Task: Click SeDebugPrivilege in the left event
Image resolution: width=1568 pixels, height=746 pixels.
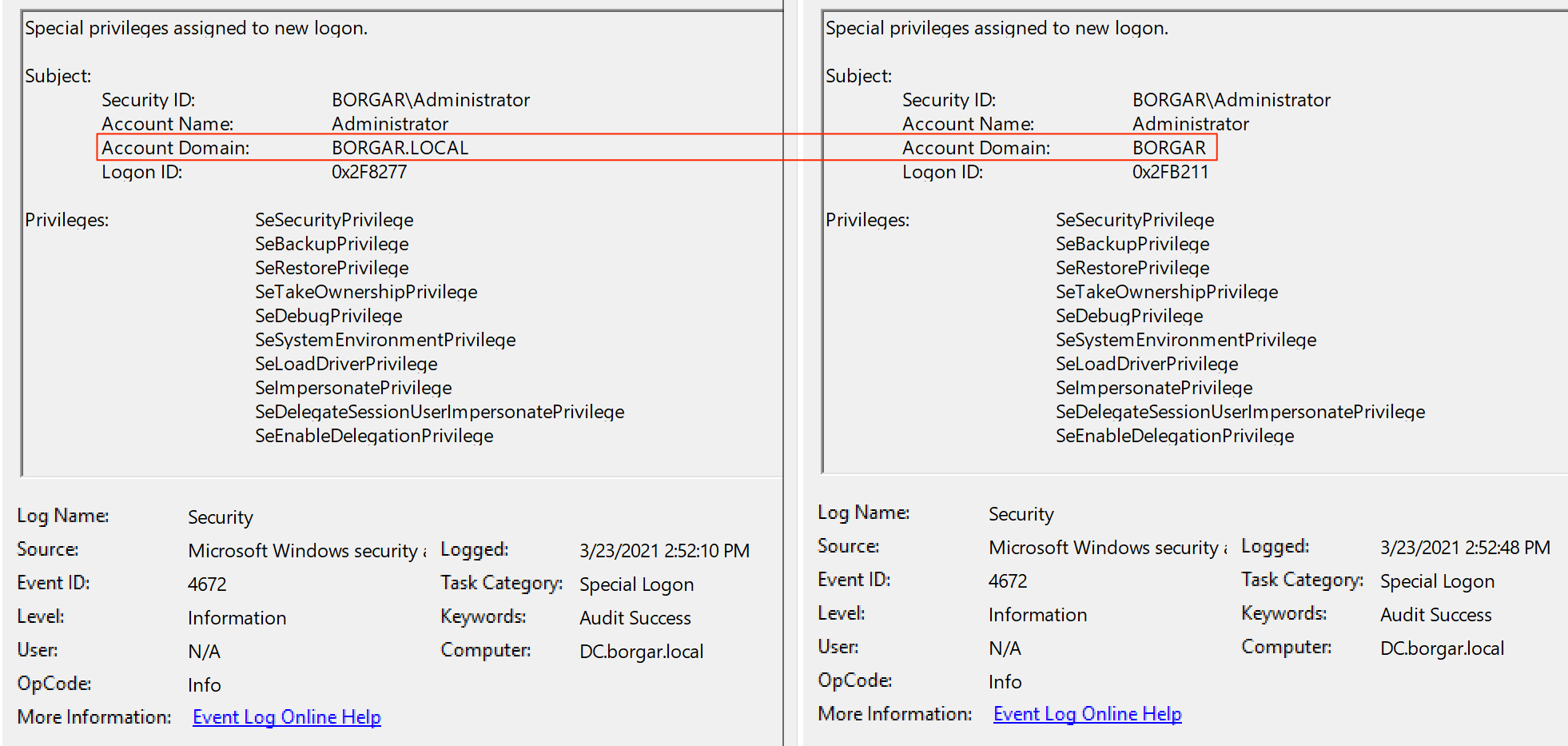Action: pyautogui.click(x=328, y=316)
